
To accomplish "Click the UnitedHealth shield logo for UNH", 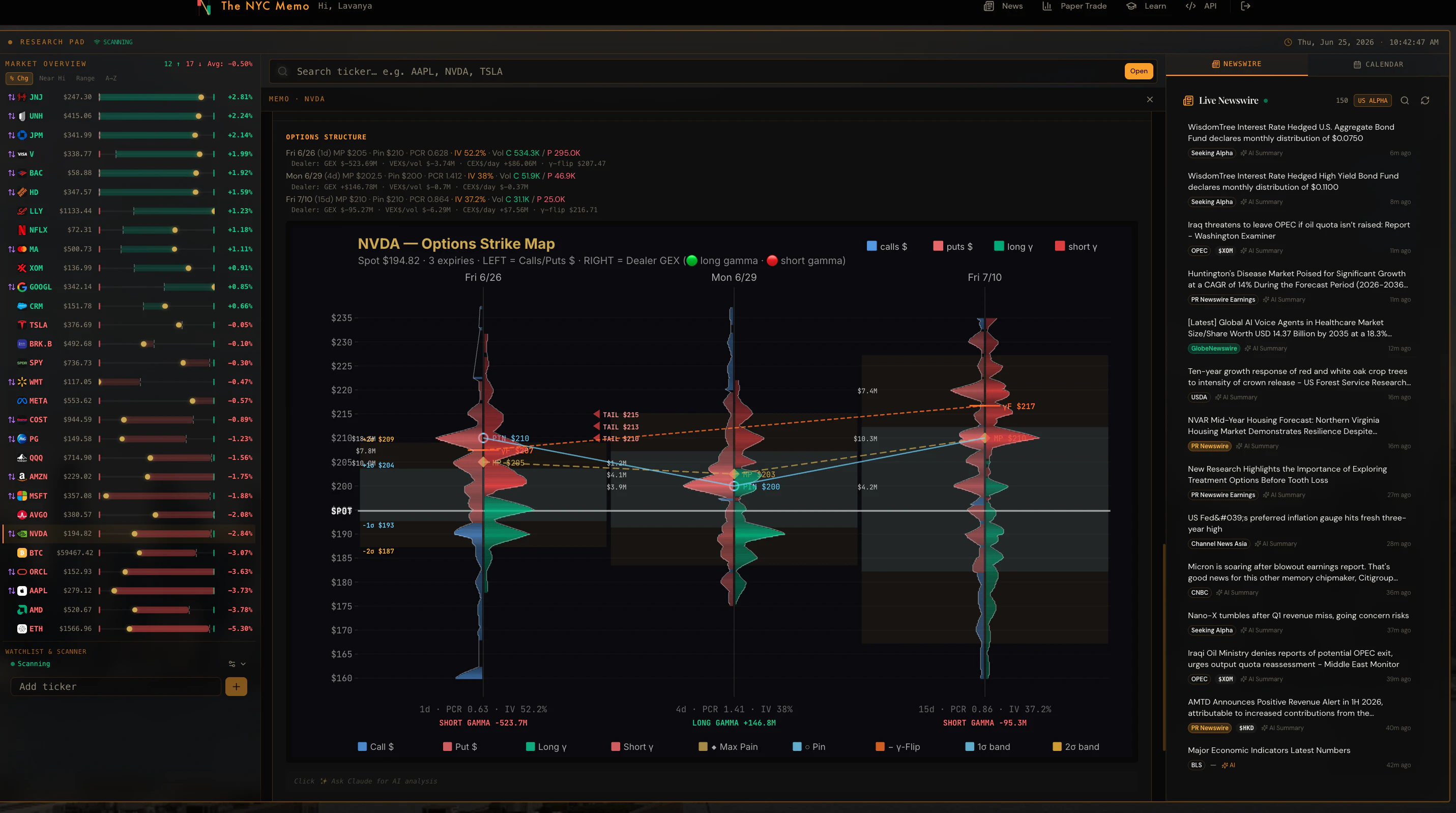I will (x=22, y=116).
